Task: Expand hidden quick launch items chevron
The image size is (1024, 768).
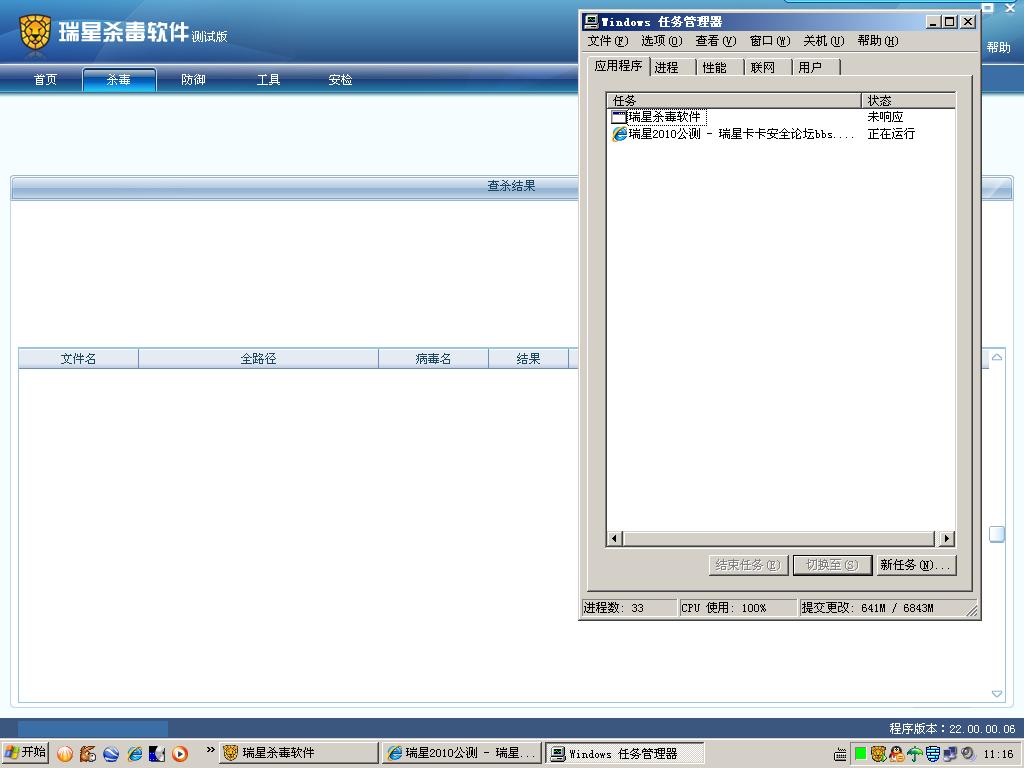Action: [x=210, y=750]
